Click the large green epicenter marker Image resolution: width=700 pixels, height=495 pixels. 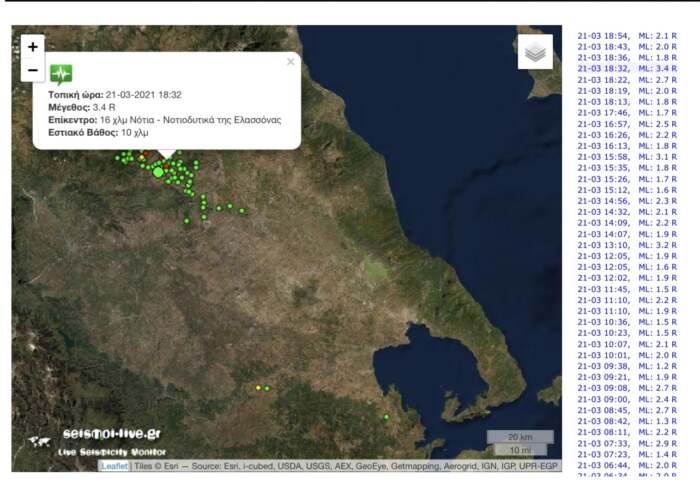coord(158,172)
